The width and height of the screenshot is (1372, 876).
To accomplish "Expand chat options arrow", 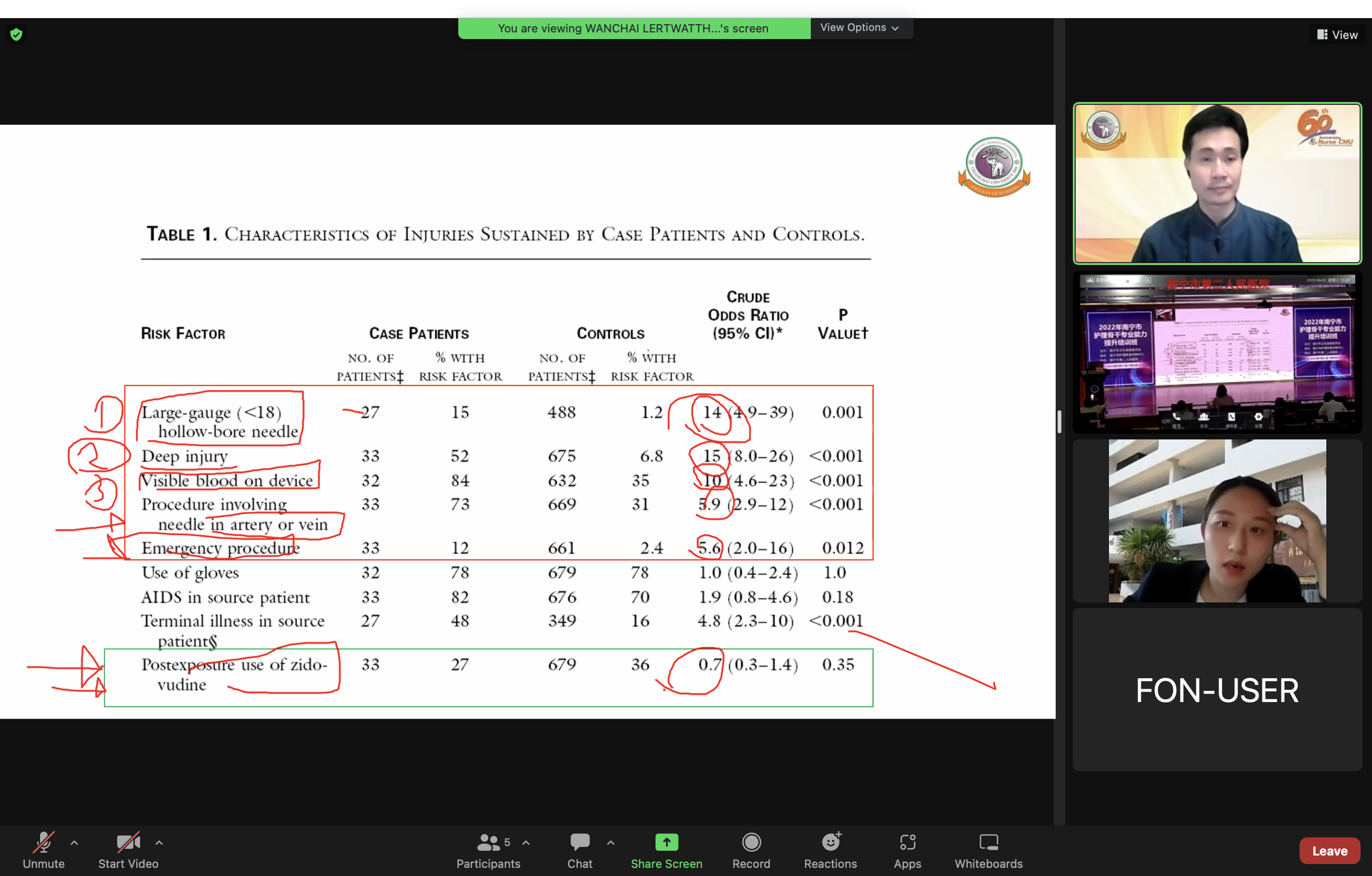I will click(x=610, y=842).
